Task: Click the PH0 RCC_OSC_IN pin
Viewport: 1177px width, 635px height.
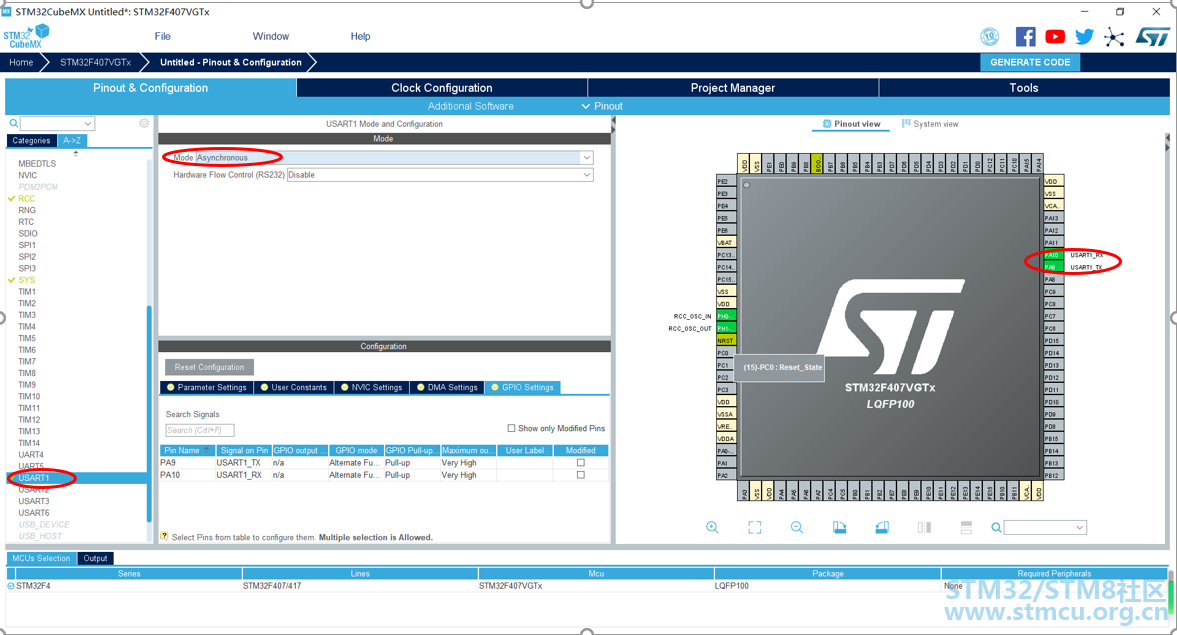Action: [726, 316]
